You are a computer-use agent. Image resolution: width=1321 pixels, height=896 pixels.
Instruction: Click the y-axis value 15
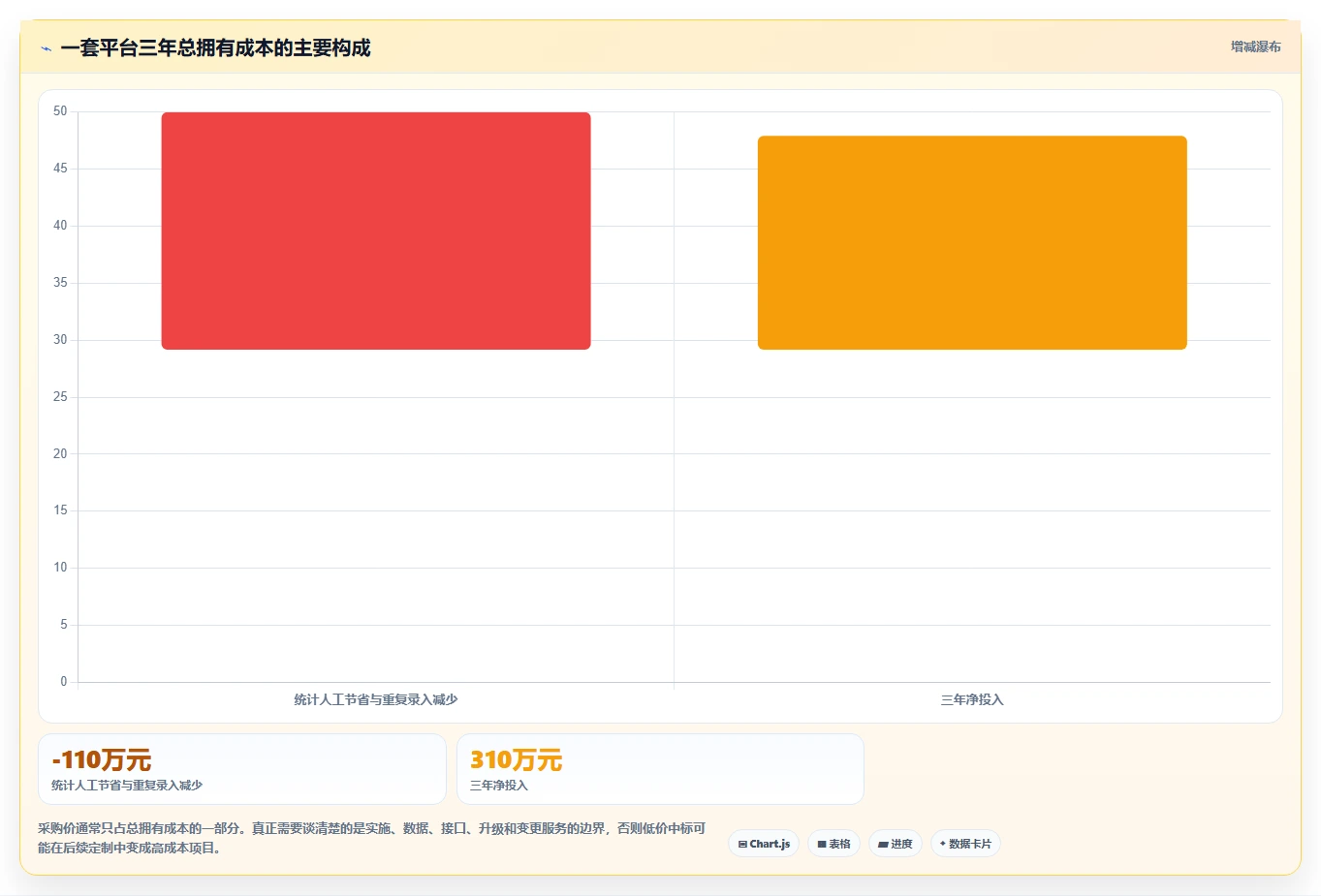point(60,510)
